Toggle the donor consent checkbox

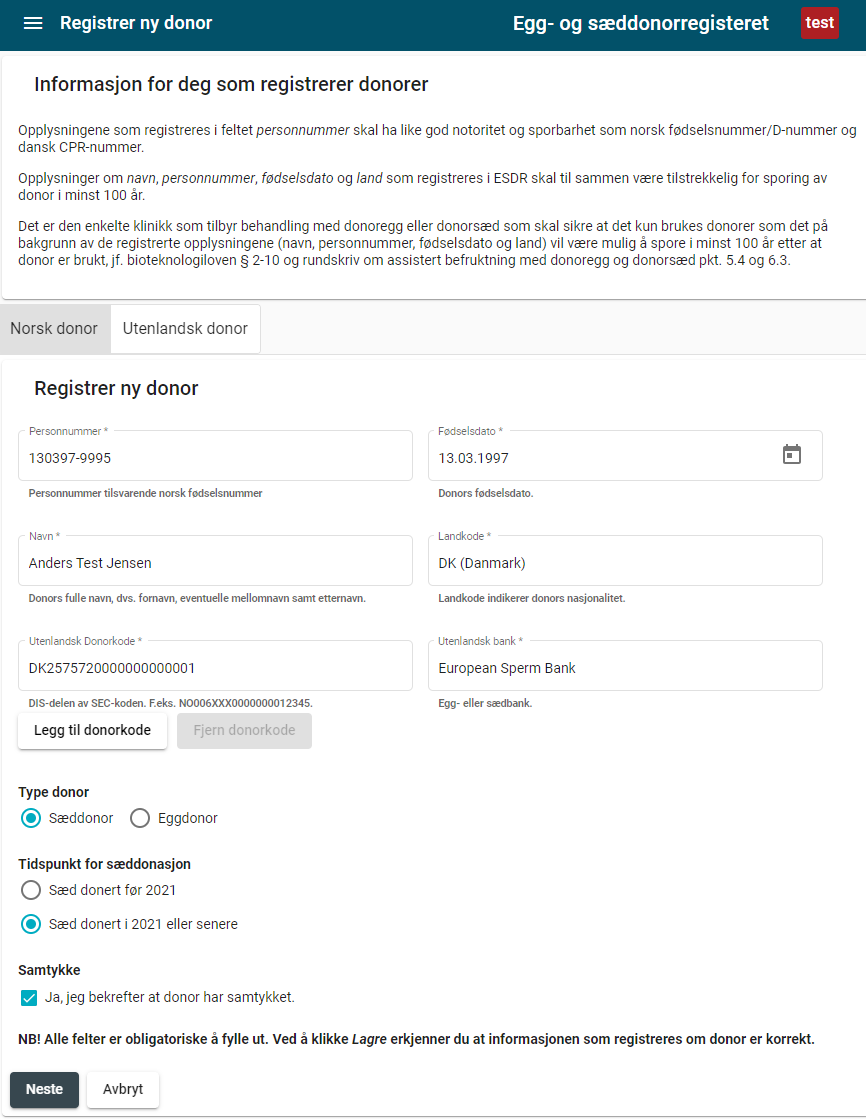click(29, 997)
